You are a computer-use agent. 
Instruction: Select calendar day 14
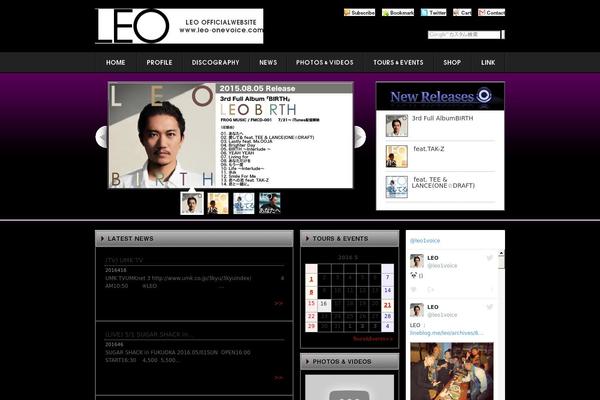point(388,291)
